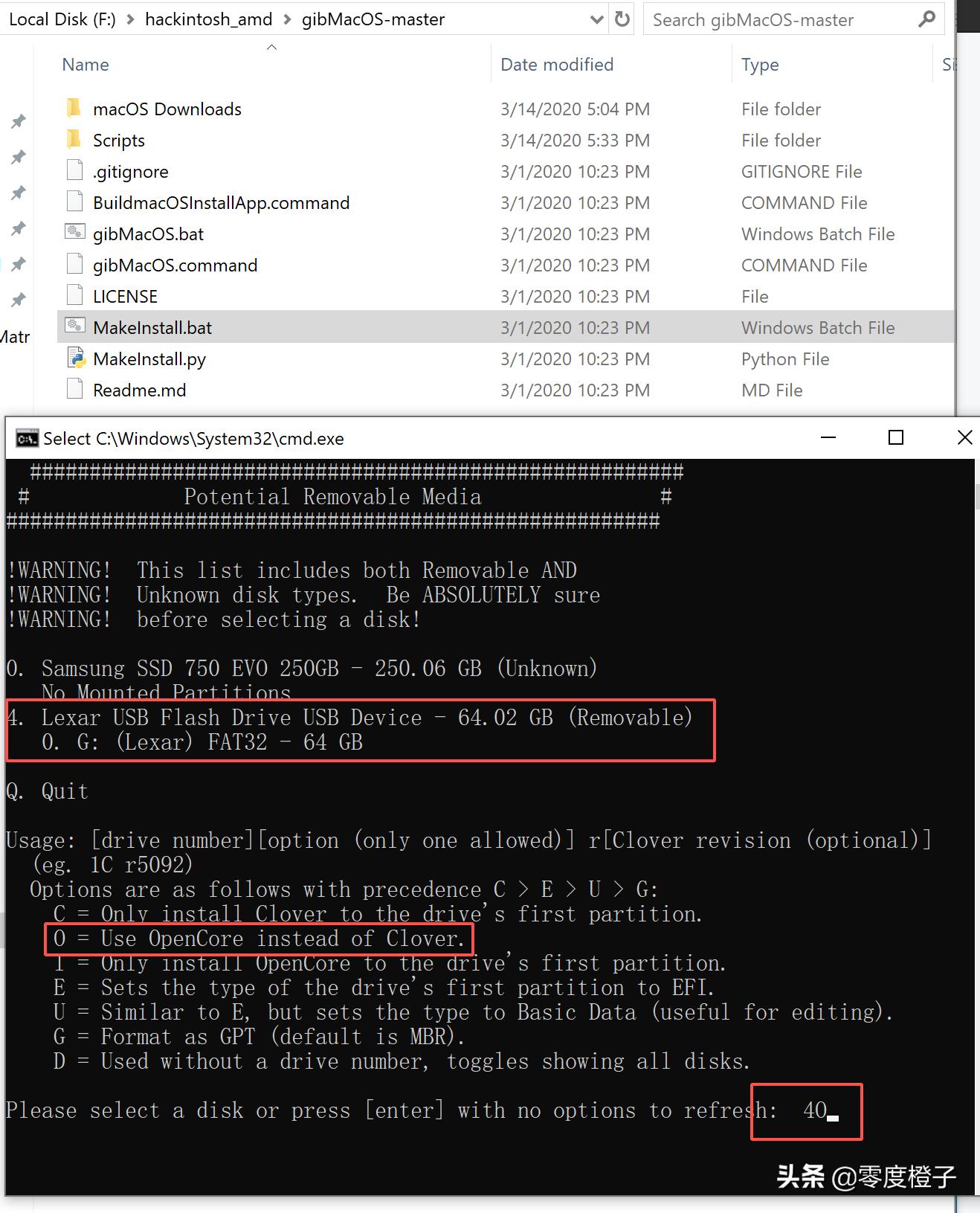Select the file name macOS Downloads
This screenshot has width=980, height=1213.
167,109
